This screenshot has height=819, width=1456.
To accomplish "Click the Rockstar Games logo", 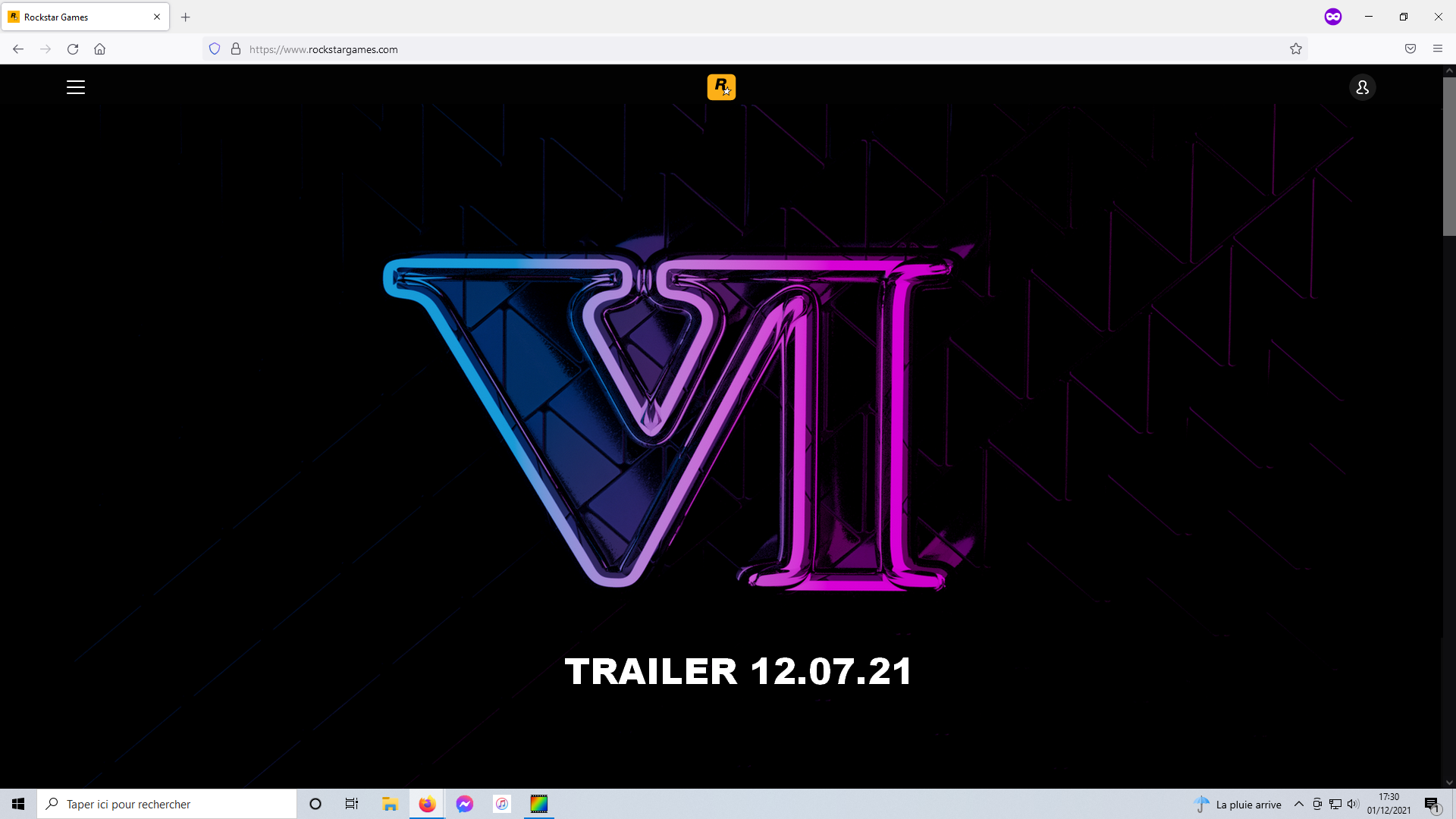I will point(721,87).
